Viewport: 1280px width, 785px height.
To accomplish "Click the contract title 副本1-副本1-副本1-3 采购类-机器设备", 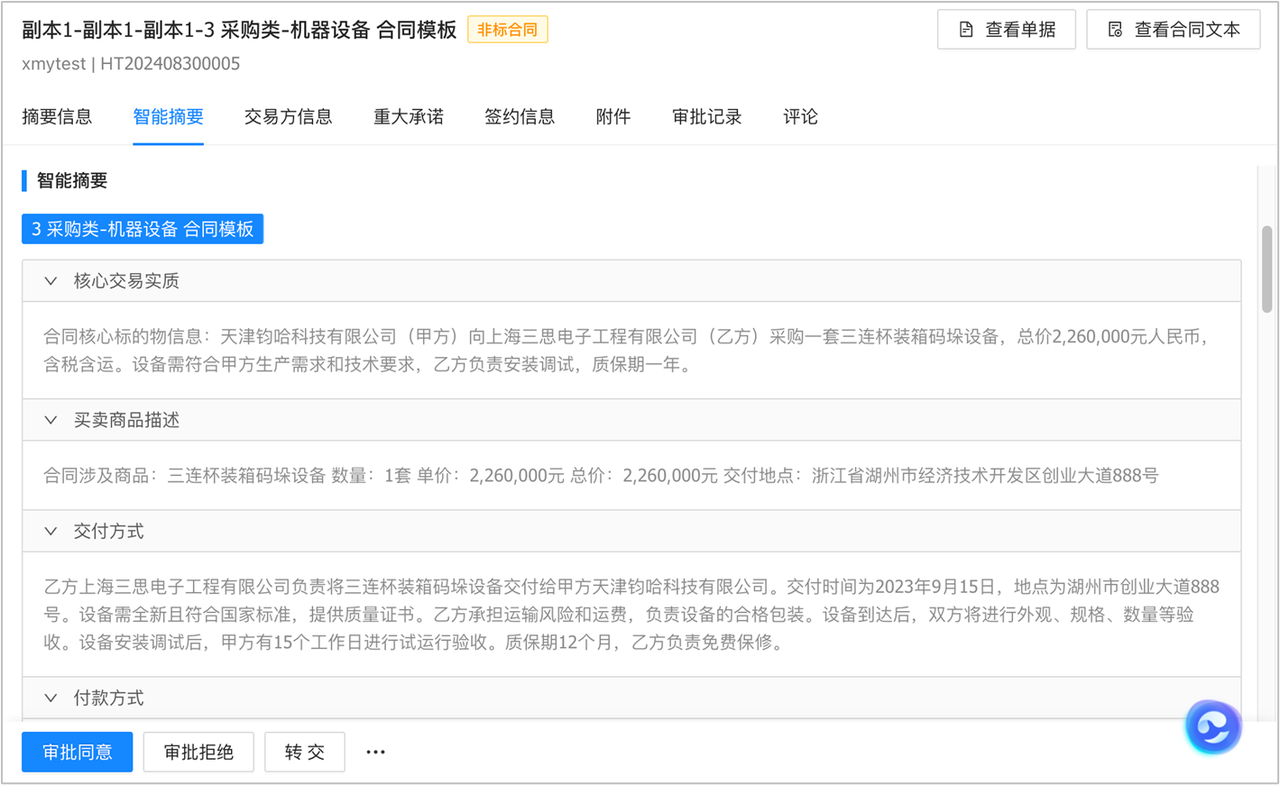I will [x=239, y=30].
